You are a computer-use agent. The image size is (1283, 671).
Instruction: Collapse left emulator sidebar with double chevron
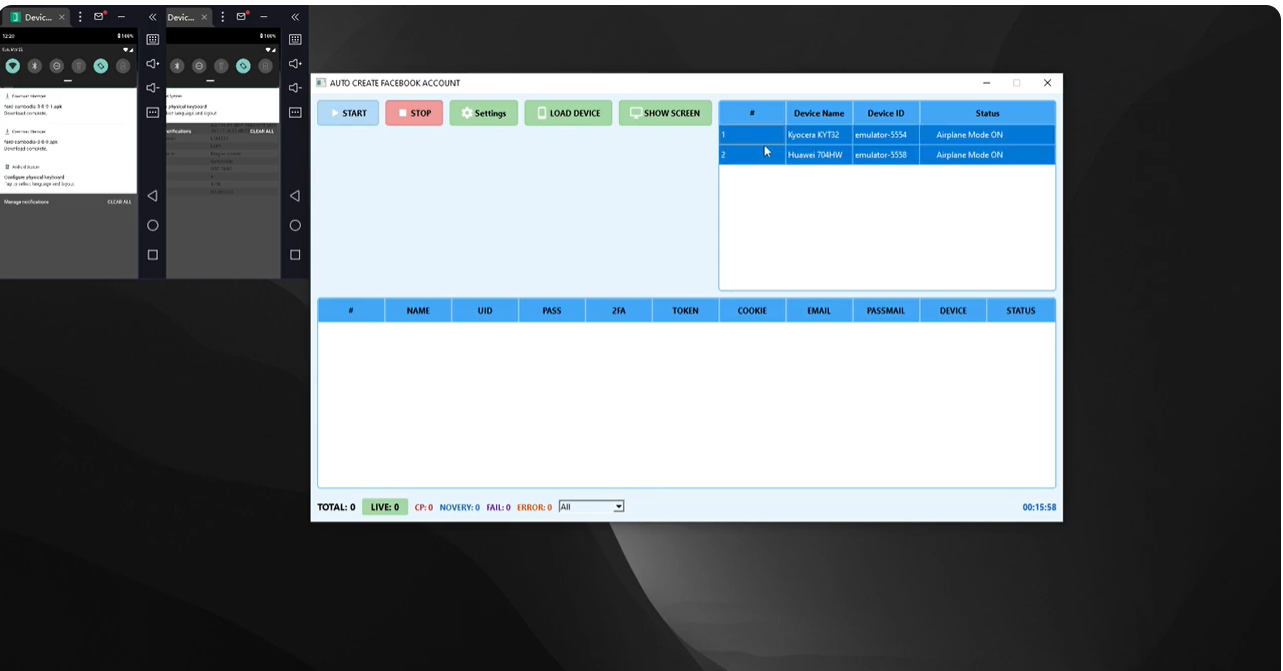pos(153,17)
